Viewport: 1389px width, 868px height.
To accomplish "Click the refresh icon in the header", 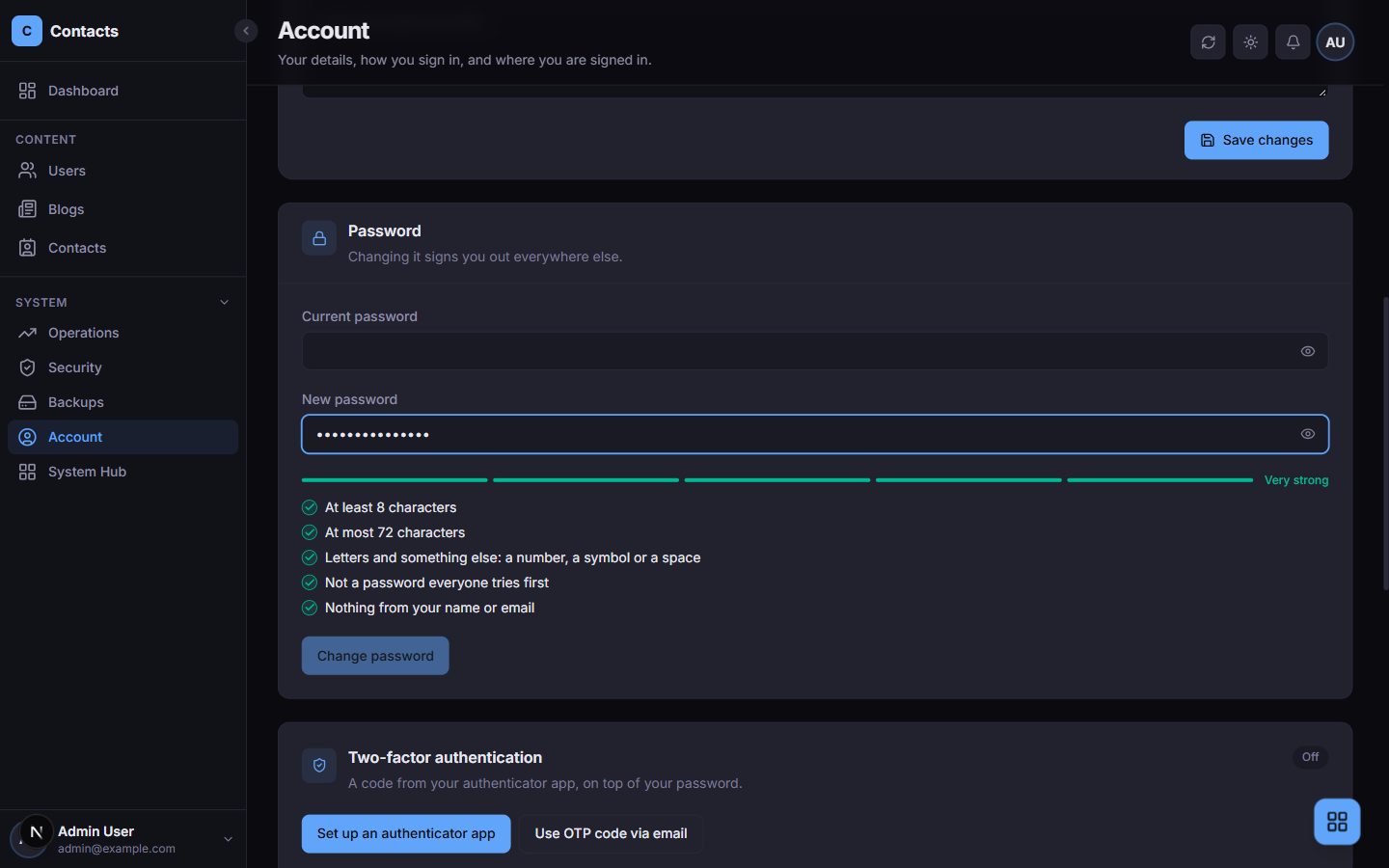I will 1208,42.
